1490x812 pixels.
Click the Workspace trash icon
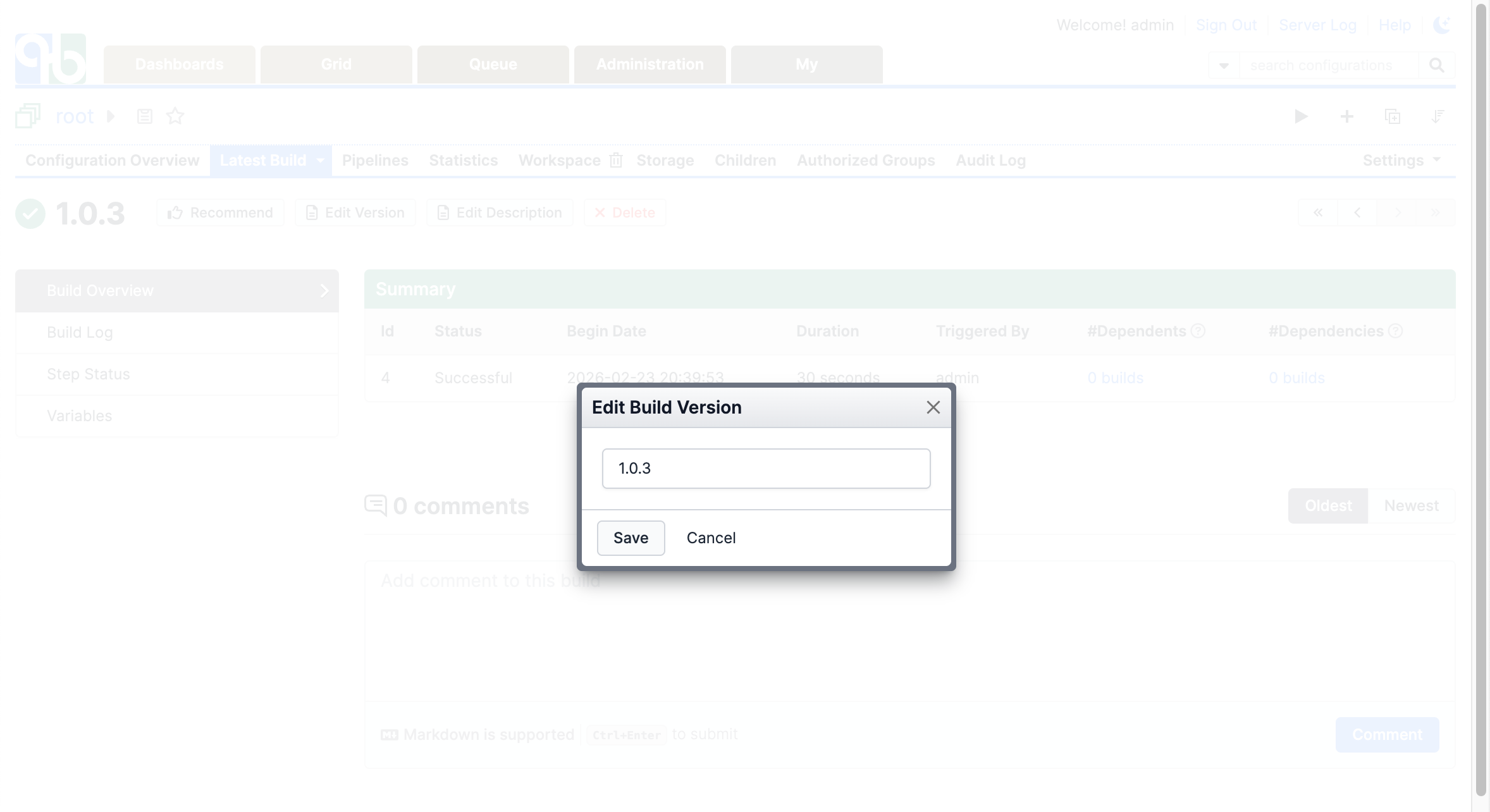[616, 161]
